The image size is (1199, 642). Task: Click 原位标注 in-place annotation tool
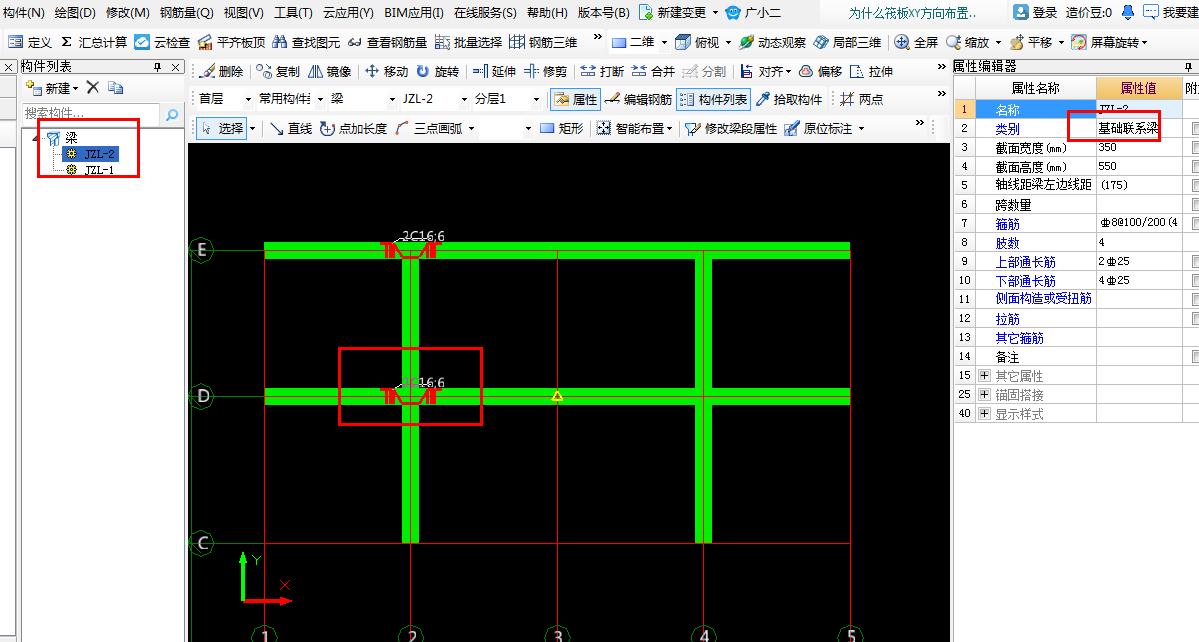coord(820,128)
